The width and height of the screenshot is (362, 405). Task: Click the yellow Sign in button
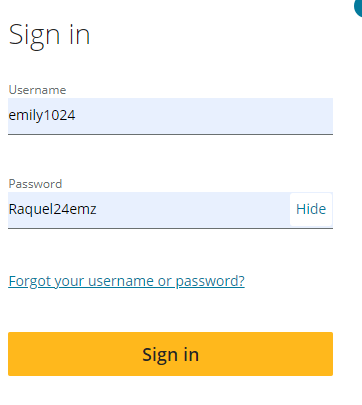170,354
